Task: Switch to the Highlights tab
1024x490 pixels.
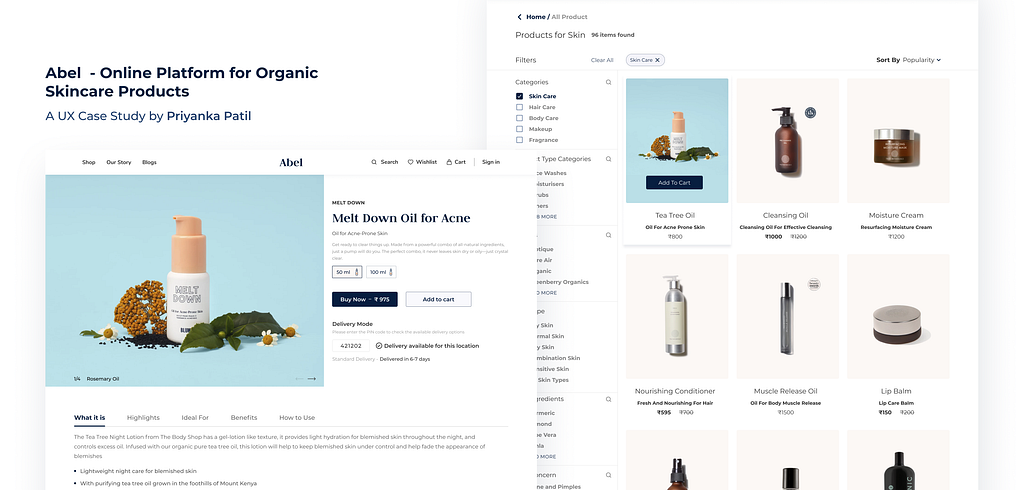Action: (x=143, y=417)
